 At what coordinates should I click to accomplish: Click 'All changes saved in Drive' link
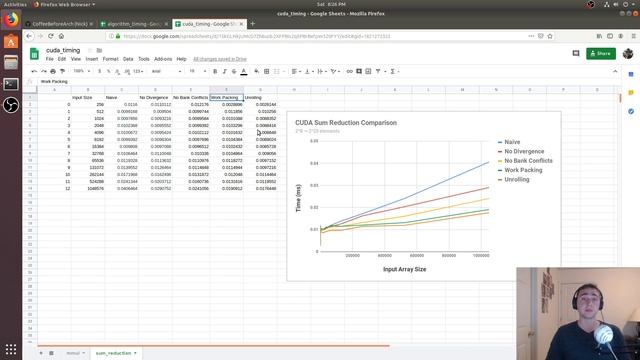pos(220,59)
